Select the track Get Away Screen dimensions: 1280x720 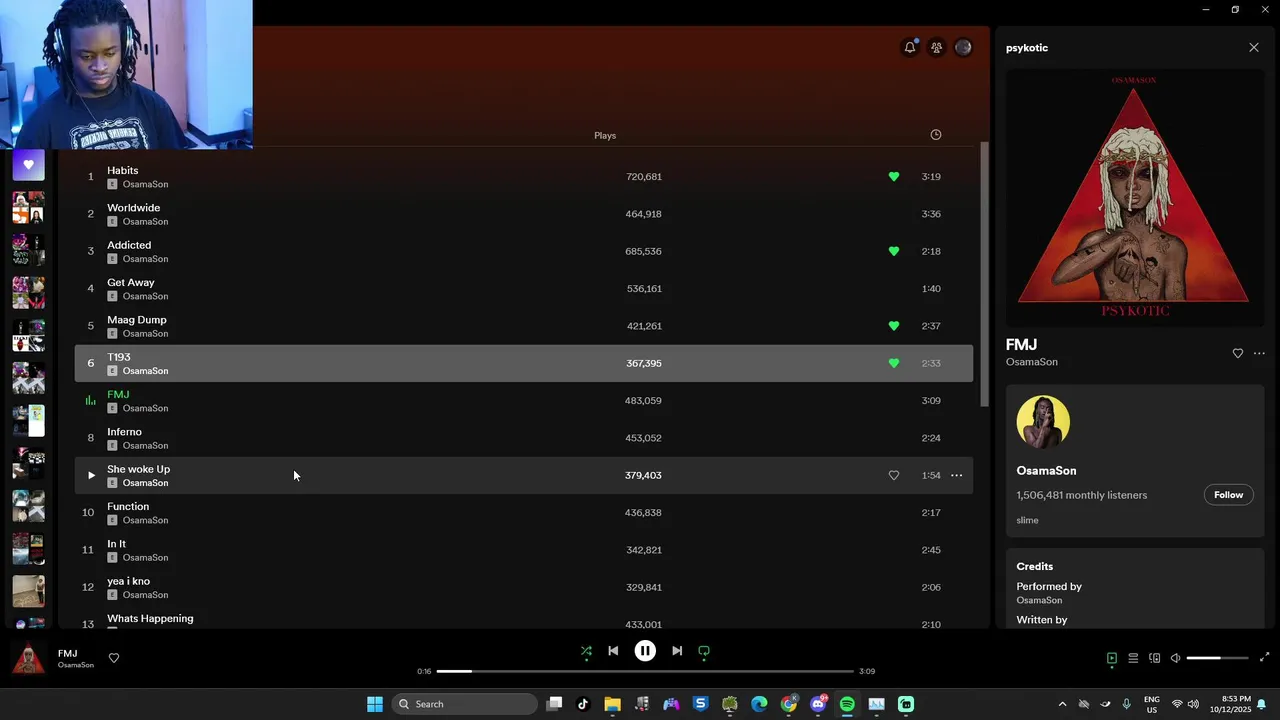tap(524, 288)
